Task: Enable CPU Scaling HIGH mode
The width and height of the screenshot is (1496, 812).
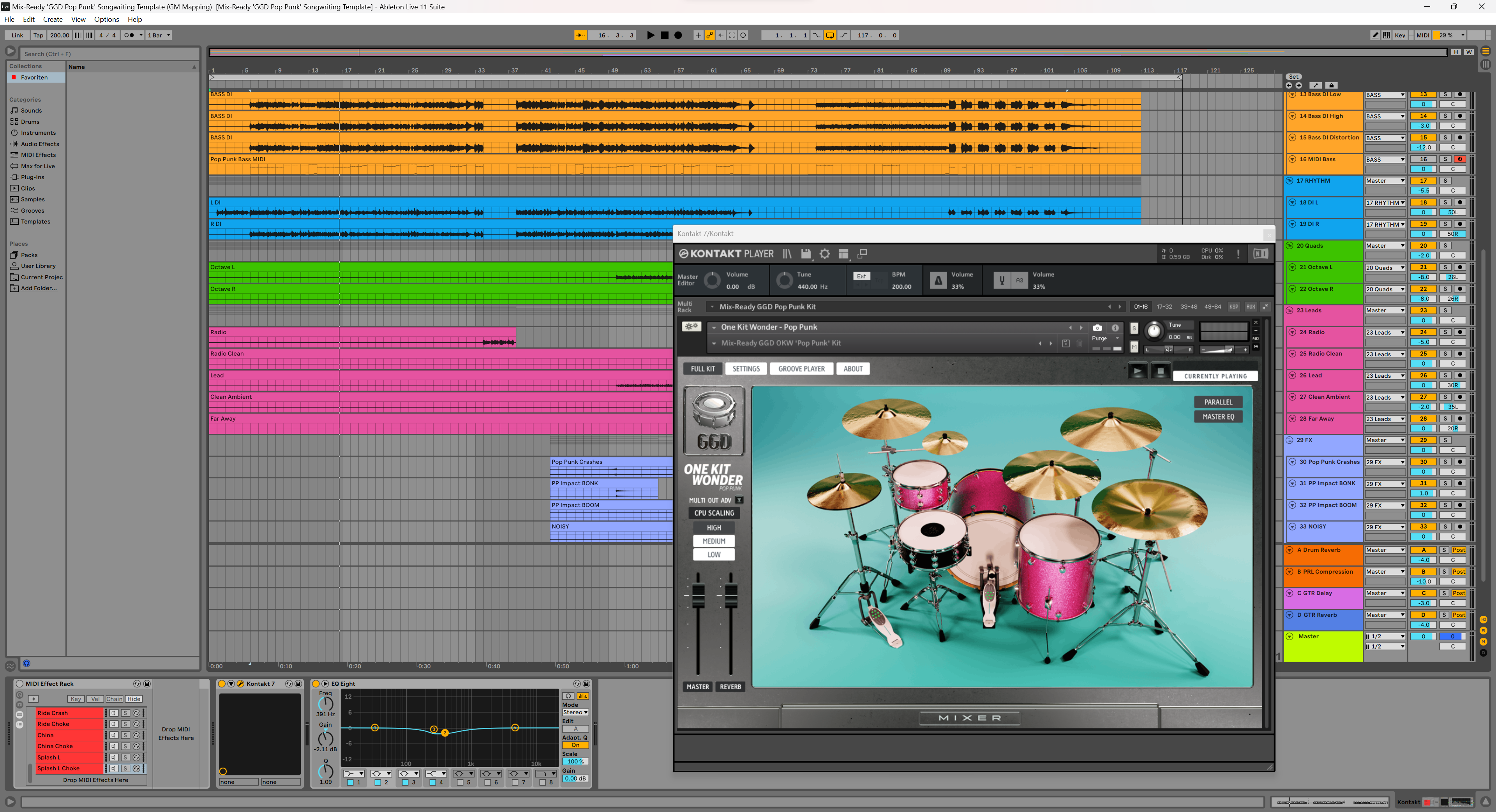Action: point(715,527)
